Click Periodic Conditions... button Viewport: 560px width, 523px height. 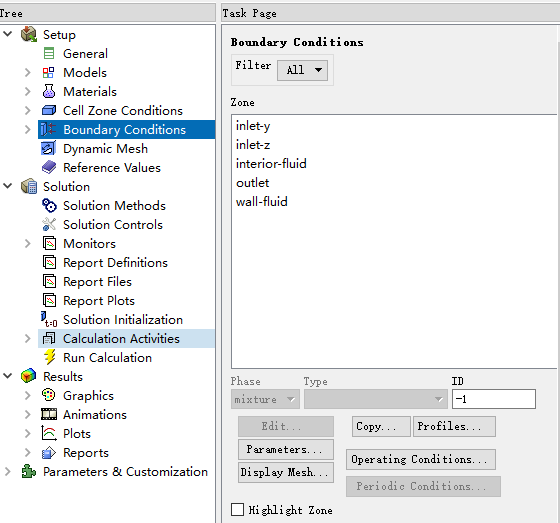click(x=423, y=486)
